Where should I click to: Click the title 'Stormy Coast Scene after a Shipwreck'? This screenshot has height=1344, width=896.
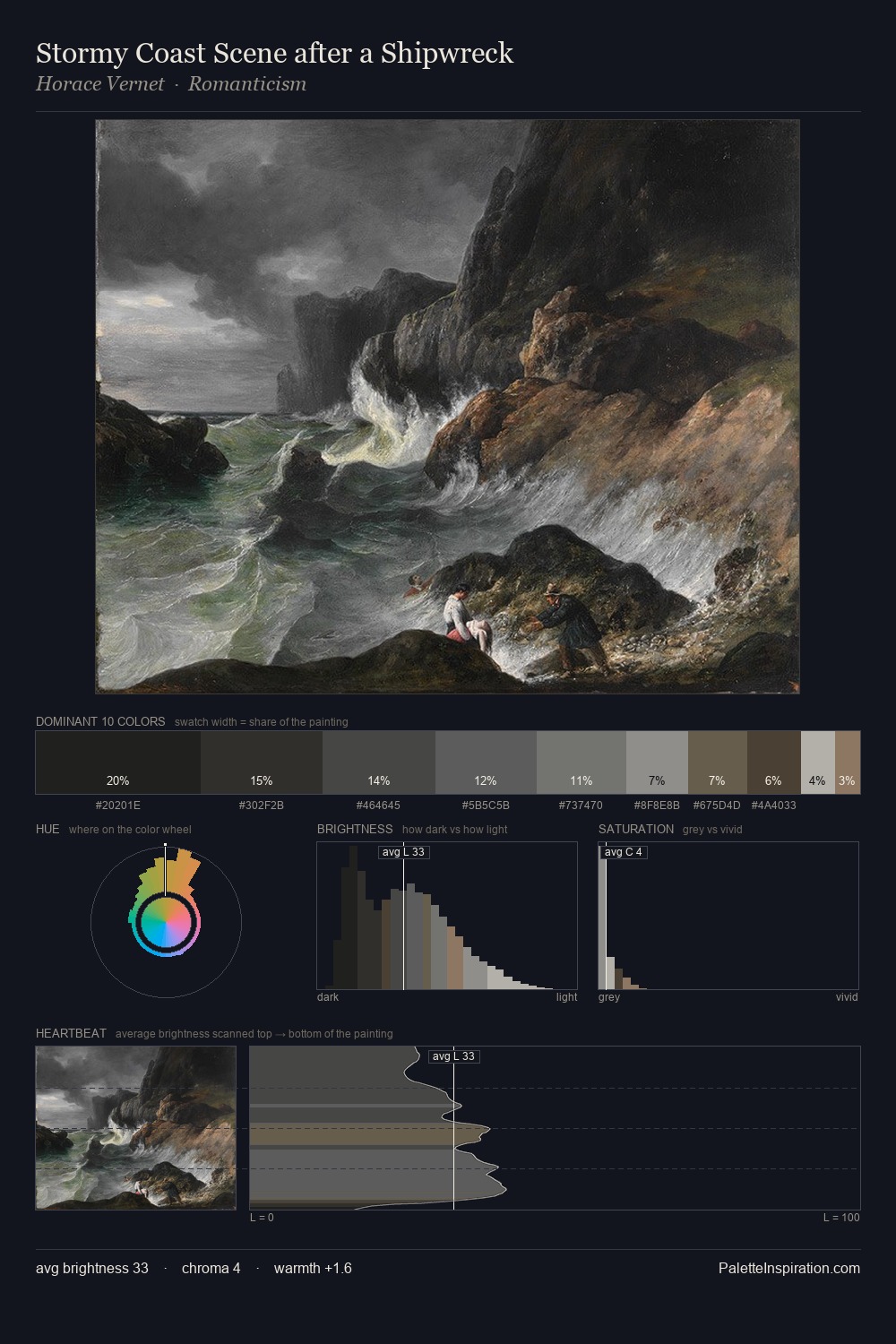pyautogui.click(x=274, y=54)
